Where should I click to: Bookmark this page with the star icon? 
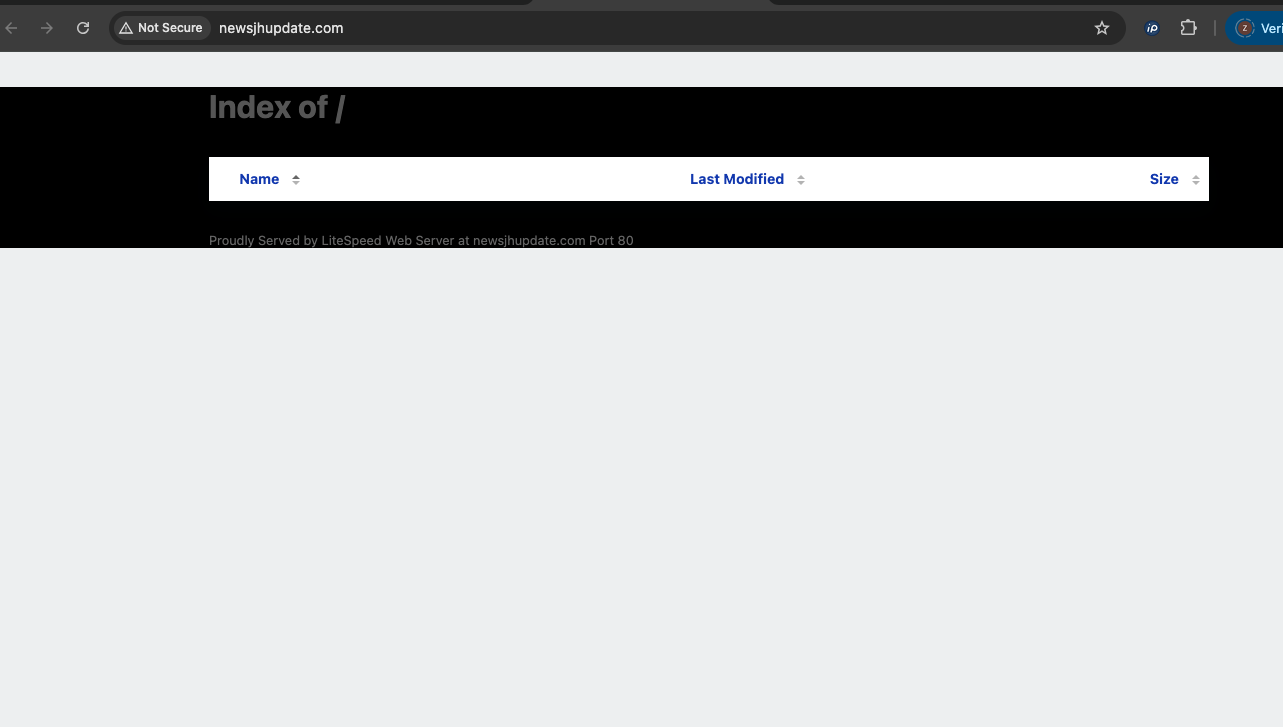click(1102, 28)
